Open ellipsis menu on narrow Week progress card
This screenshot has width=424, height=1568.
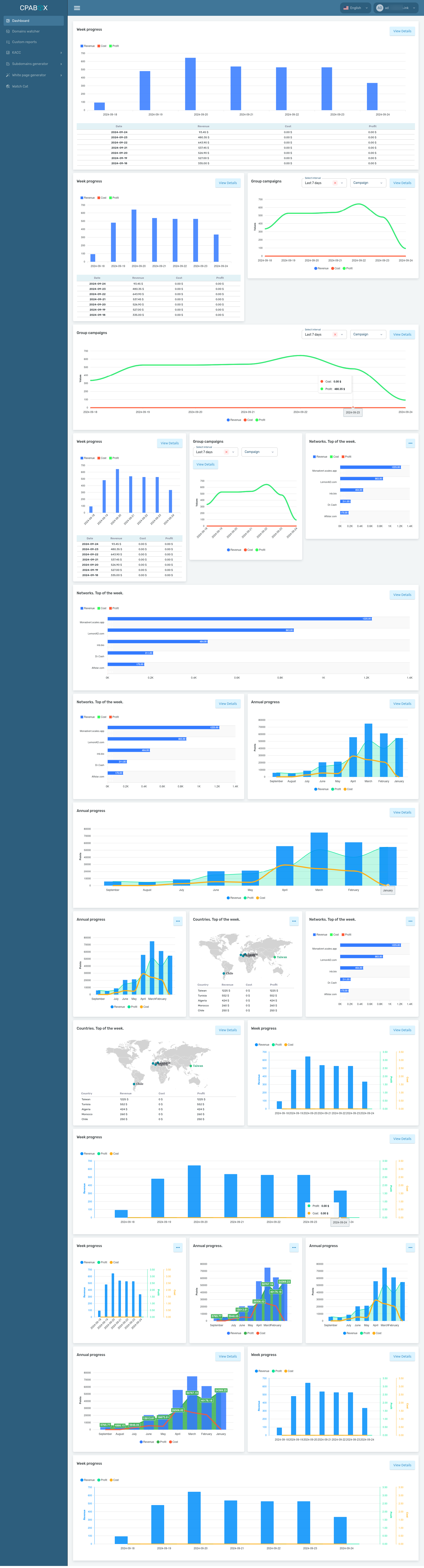click(178, 1247)
